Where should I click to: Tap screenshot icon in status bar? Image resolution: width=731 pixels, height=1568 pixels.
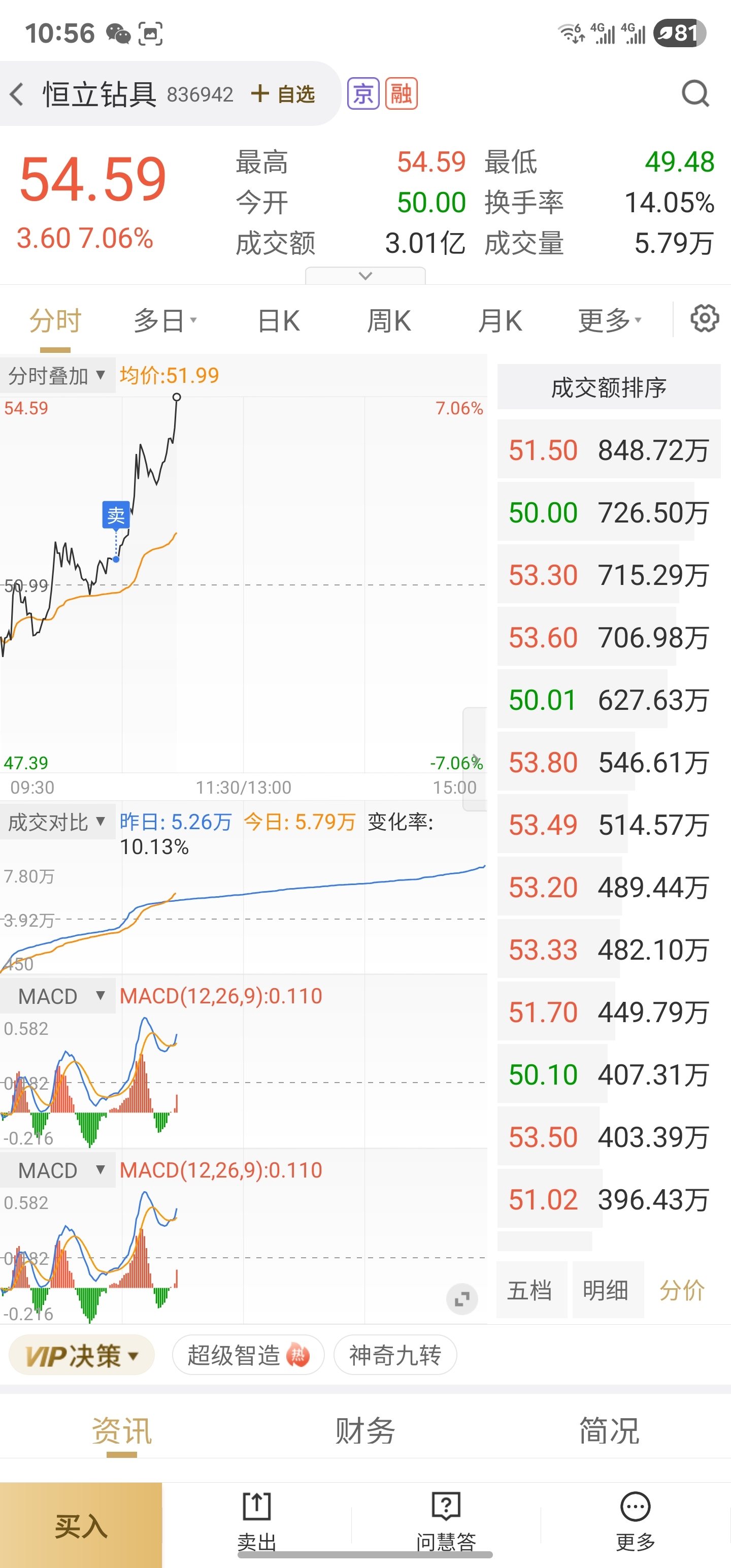(x=150, y=34)
